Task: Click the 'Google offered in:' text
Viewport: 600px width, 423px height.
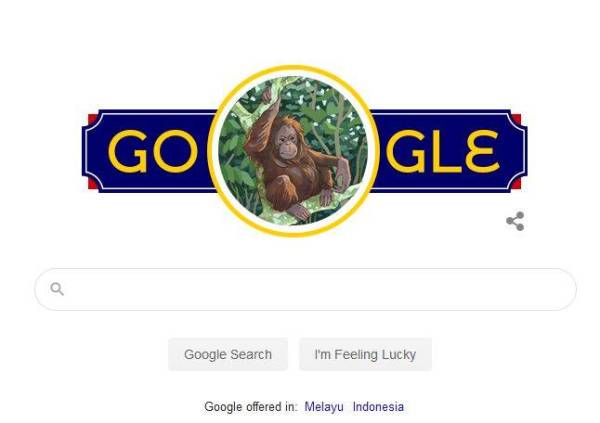Action: coord(251,407)
